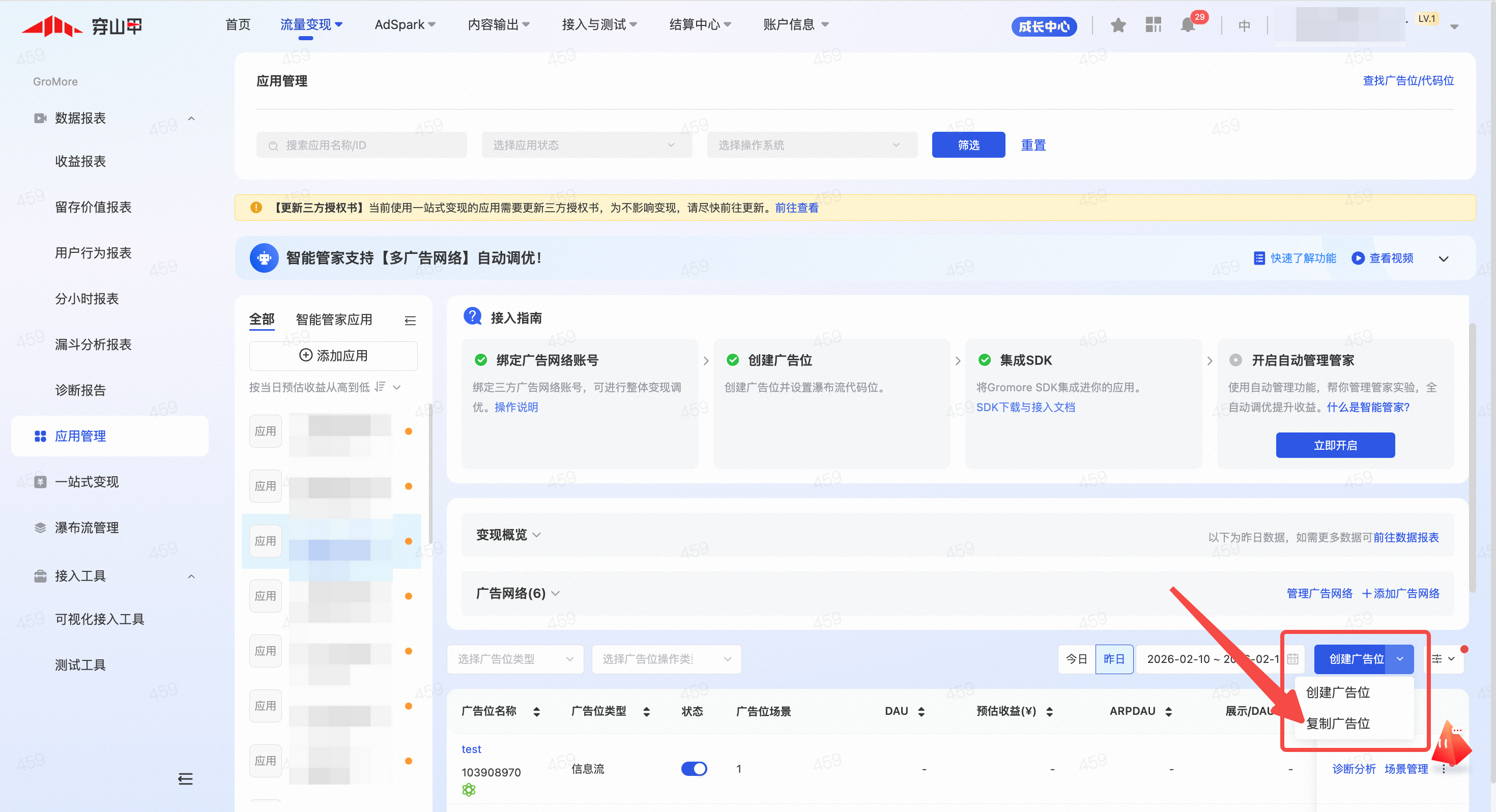1496x812 pixels.
Task: Click the 搜索应用名称/ID search field
Action: (x=361, y=145)
